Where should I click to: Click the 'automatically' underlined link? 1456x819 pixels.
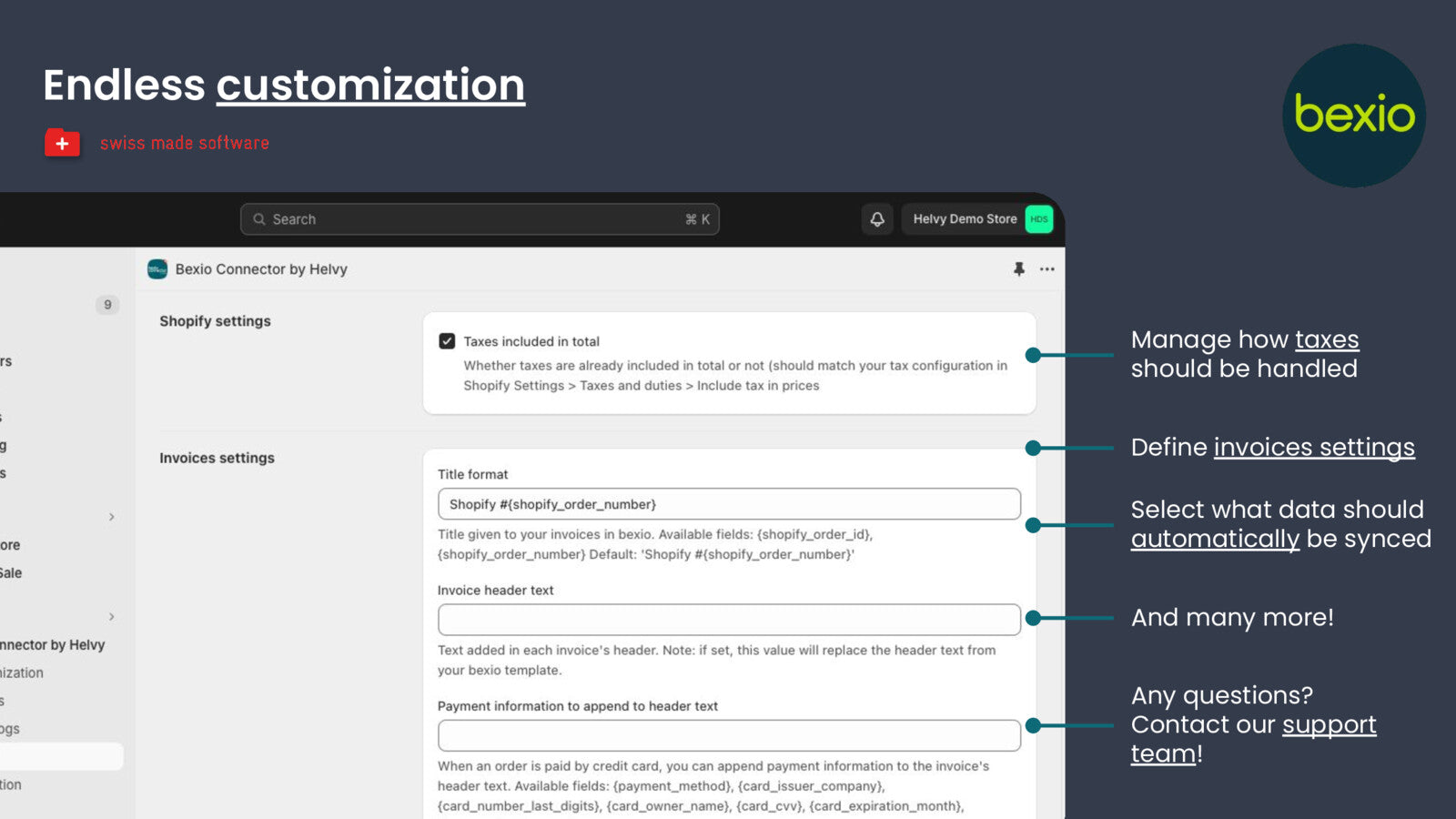click(x=1215, y=539)
